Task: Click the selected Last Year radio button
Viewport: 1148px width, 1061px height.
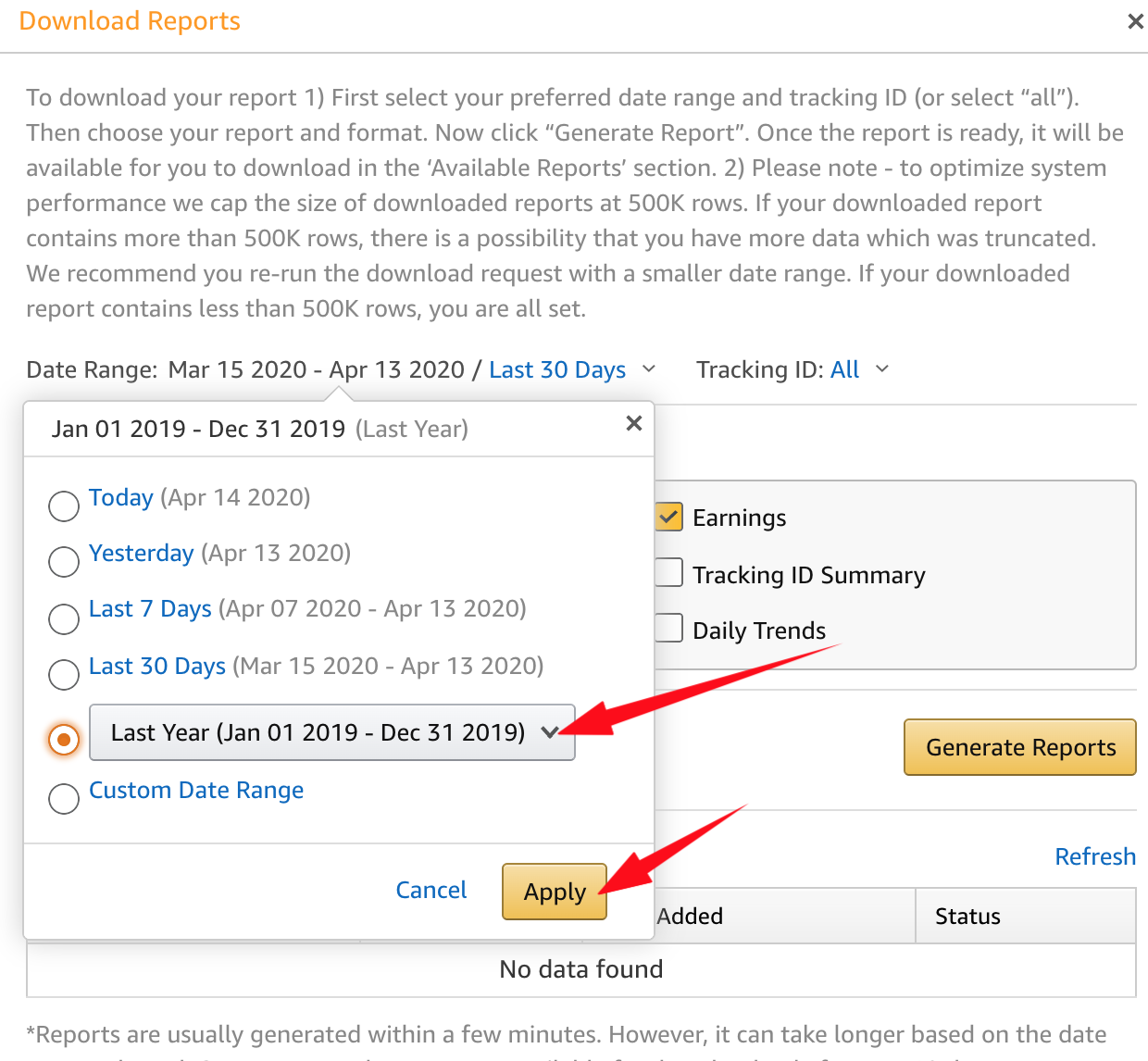Action: [64, 739]
